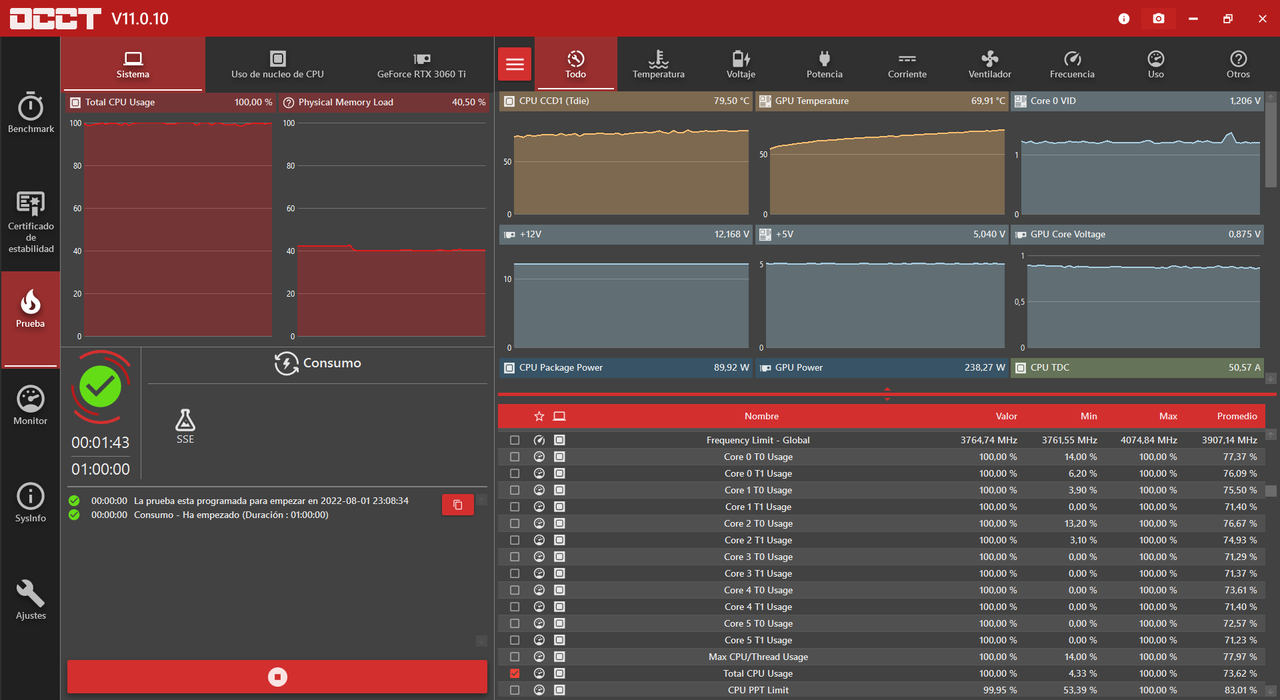
Task: Sort by the Valor column header
Action: pos(1006,416)
